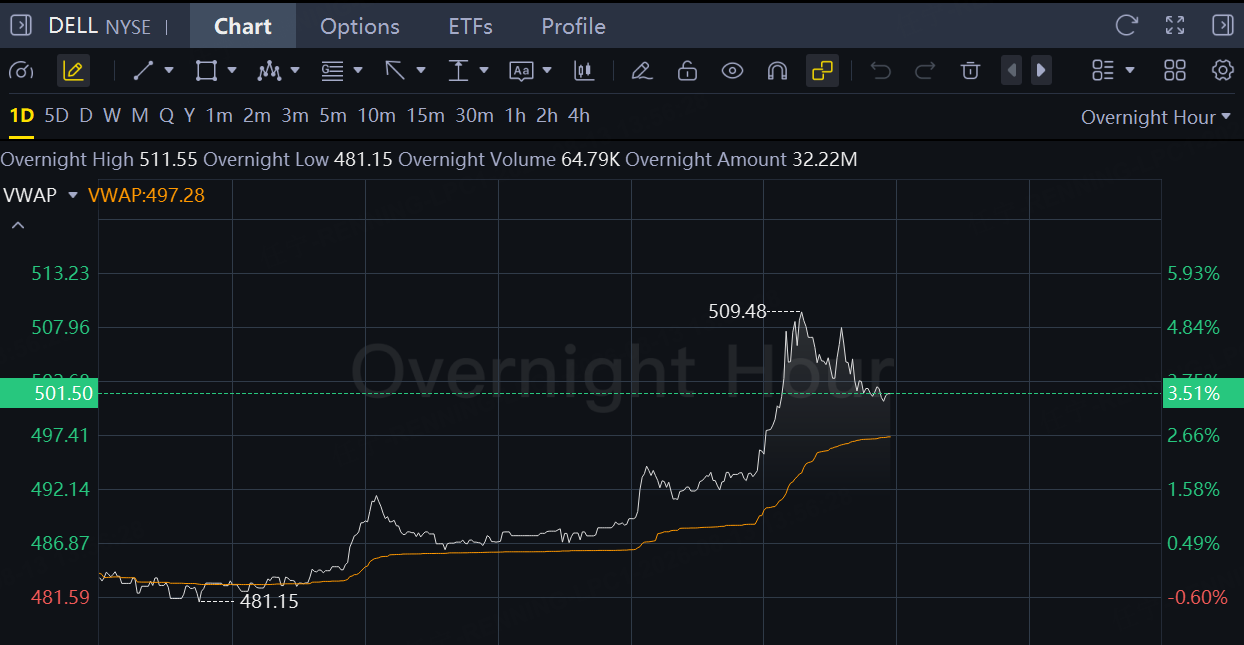Open chart settings gear icon
This screenshot has height=645, width=1244.
tap(1222, 71)
